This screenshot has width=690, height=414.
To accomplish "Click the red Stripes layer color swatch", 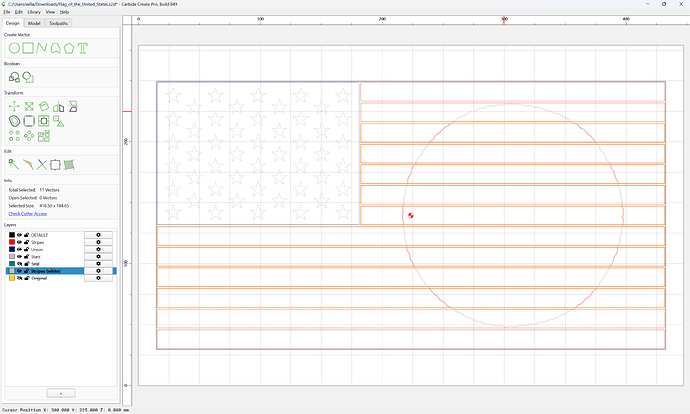I will pyautogui.click(x=12, y=242).
